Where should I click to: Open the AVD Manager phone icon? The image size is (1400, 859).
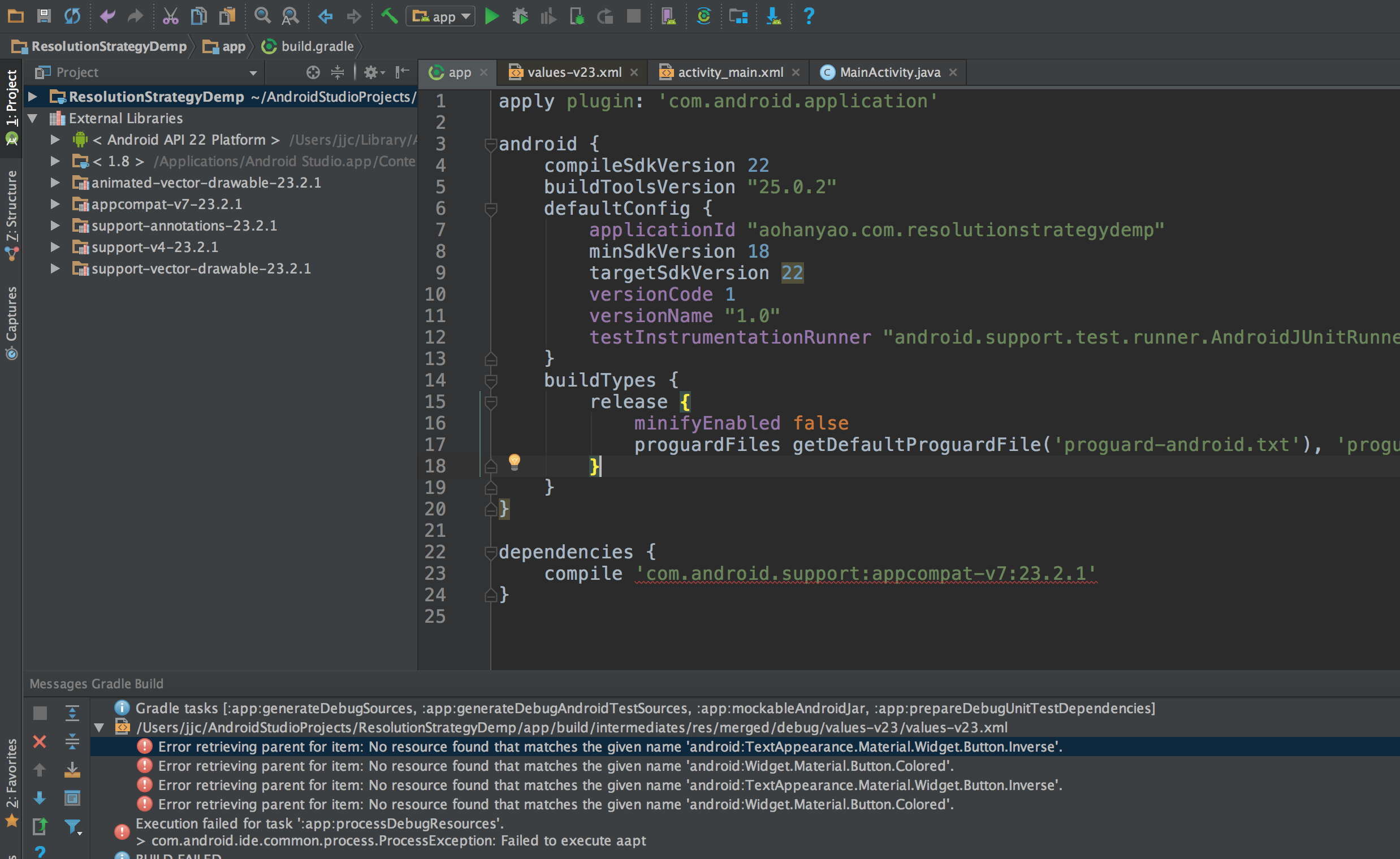pos(669,16)
